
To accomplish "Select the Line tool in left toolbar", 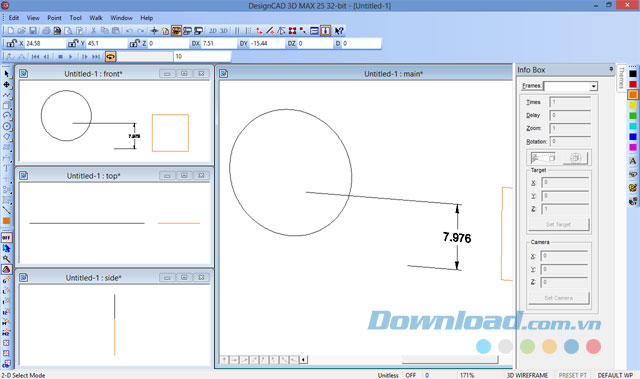I will tap(7, 210).
